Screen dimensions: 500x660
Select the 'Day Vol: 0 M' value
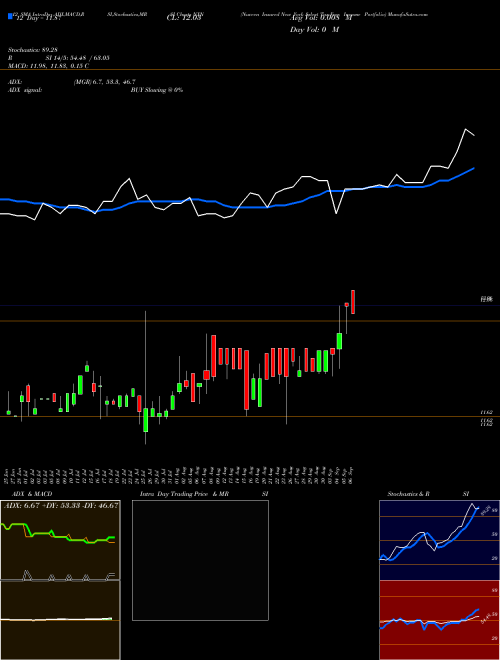click(x=314, y=30)
